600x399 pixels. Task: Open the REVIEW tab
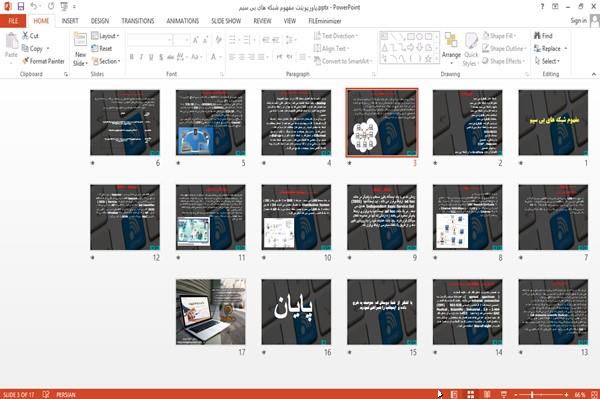pyautogui.click(x=262, y=21)
